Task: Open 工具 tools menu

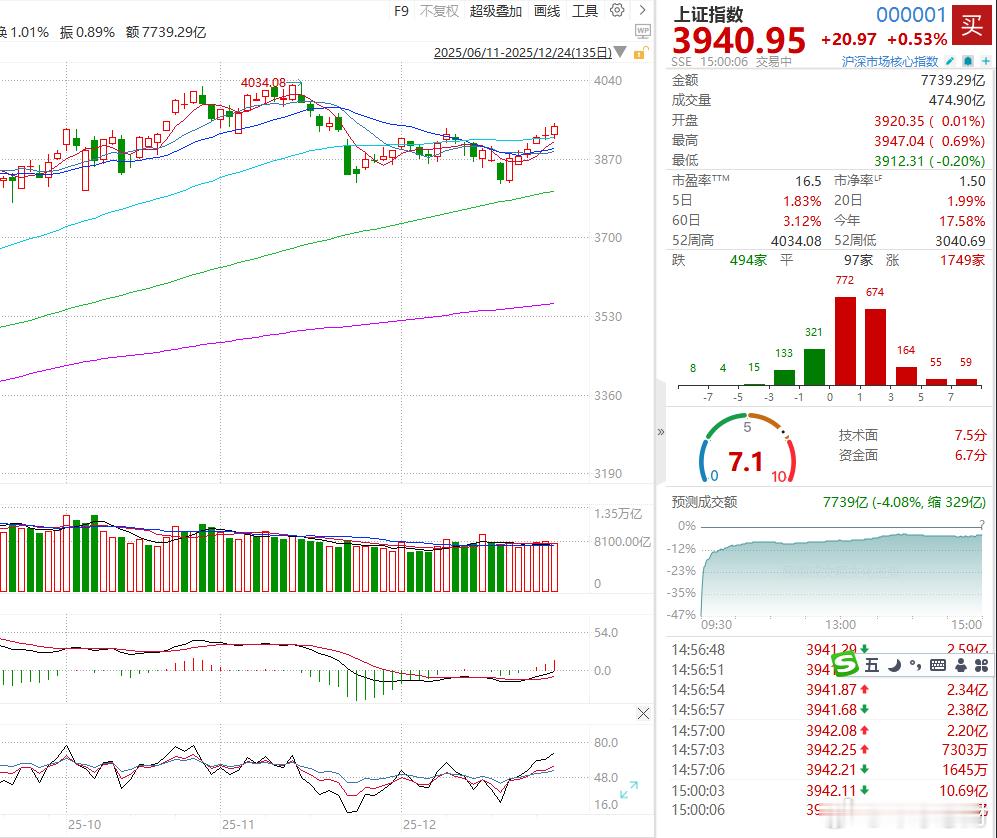Action: 585,11
